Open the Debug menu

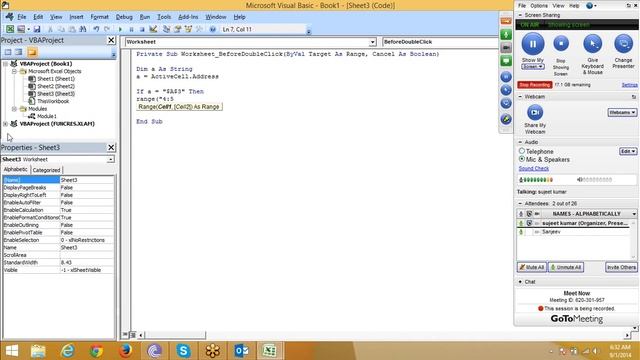click(124, 17)
